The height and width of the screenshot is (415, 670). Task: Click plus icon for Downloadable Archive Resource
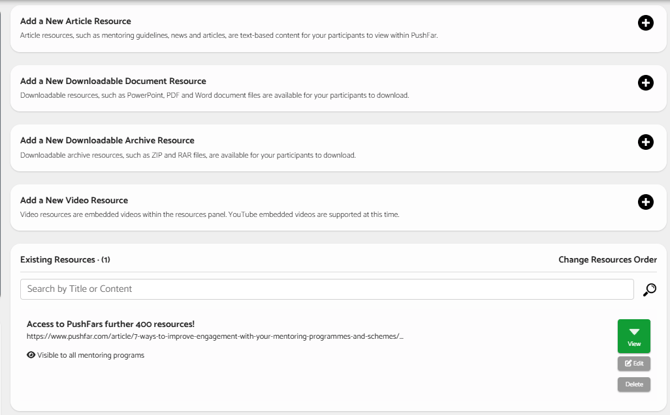pyautogui.click(x=645, y=142)
